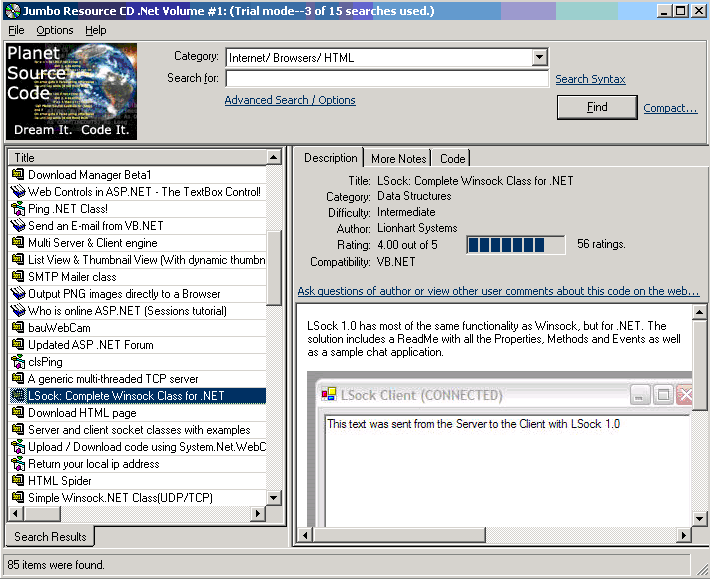Minimize the Jumbo Resource CD window

point(664,11)
